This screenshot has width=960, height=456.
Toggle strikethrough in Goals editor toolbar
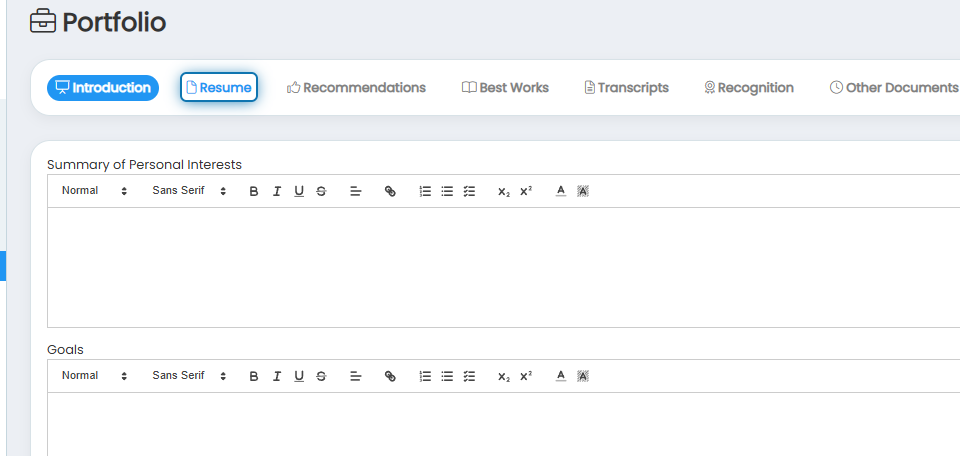pos(321,376)
